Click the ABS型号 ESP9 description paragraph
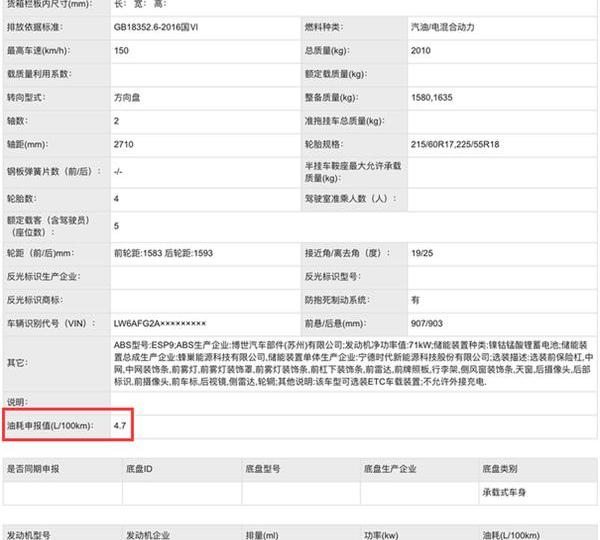 354,363
